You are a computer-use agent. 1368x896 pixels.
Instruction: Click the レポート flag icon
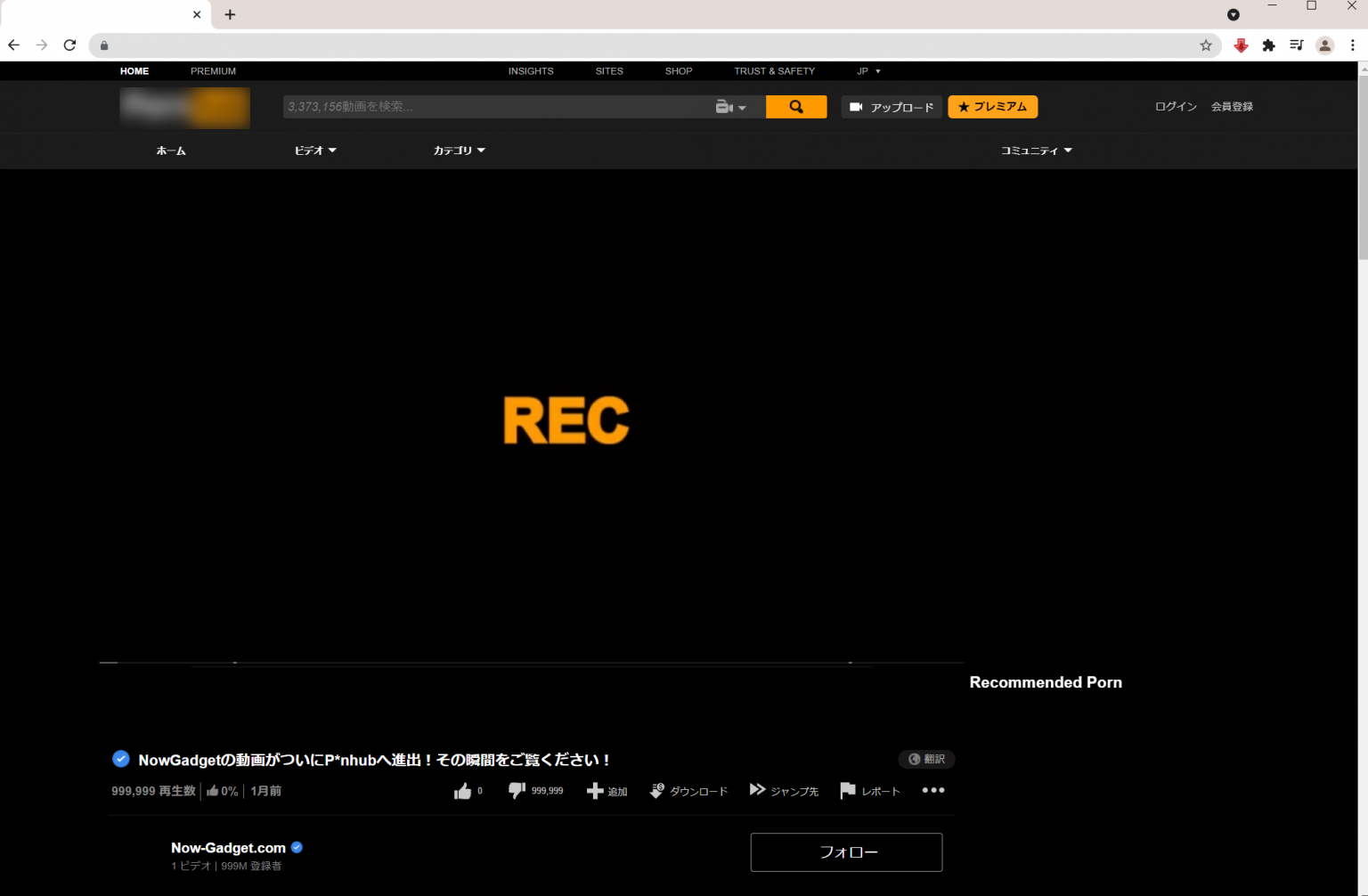click(x=848, y=791)
